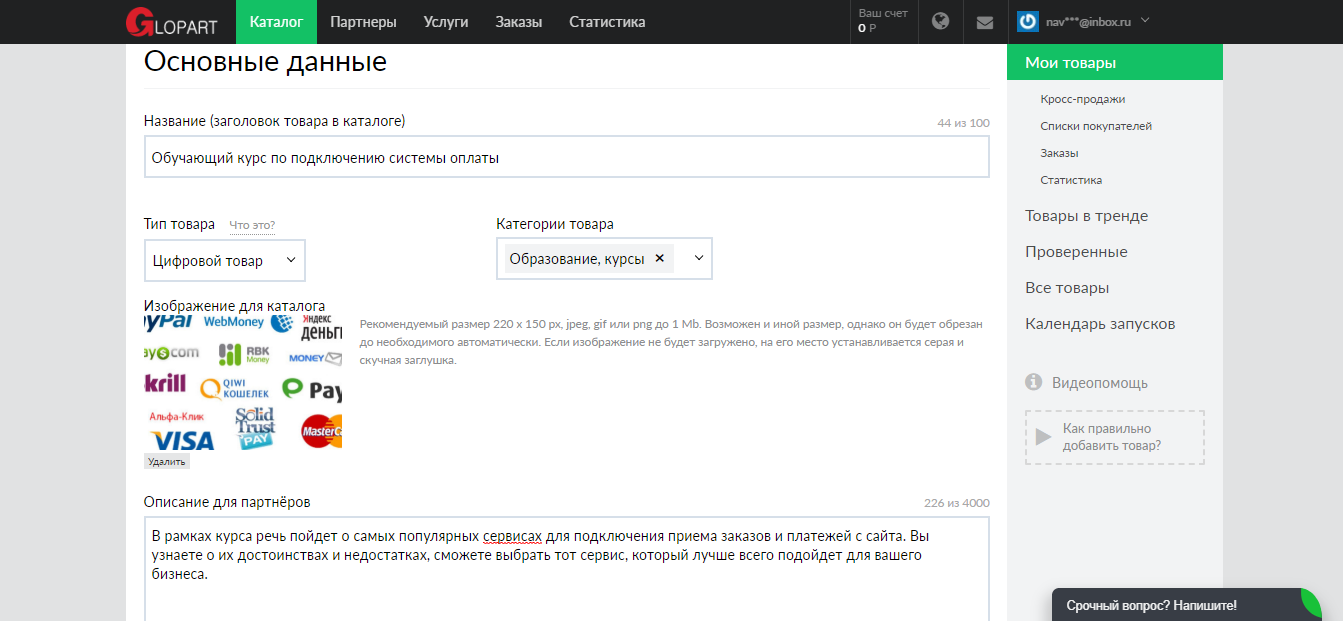This screenshot has width=1343, height=621.
Task: Play the 'Как правильно добавить товар?' video
Action: tap(1044, 437)
